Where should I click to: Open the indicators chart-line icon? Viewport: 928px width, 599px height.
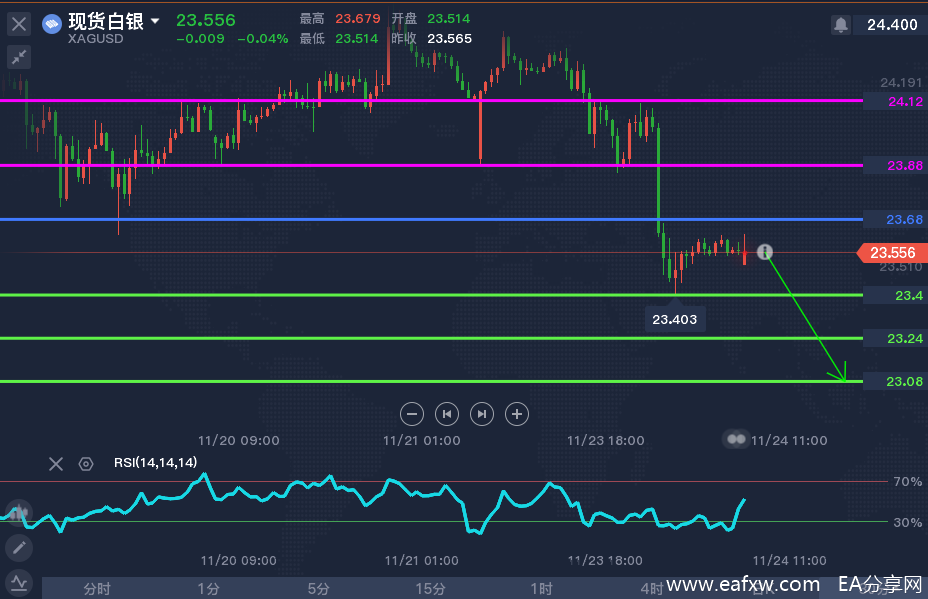(x=19, y=582)
